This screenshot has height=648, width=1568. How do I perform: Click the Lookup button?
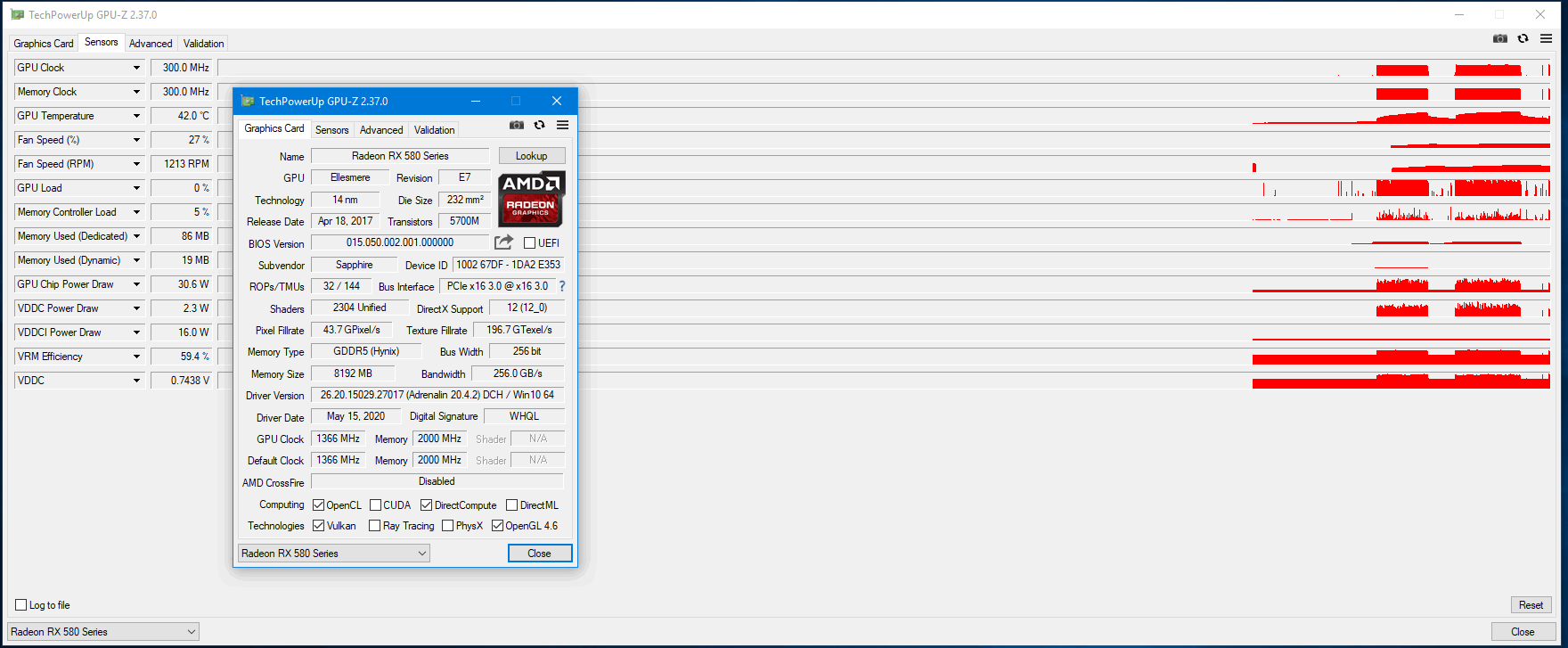pyautogui.click(x=532, y=156)
